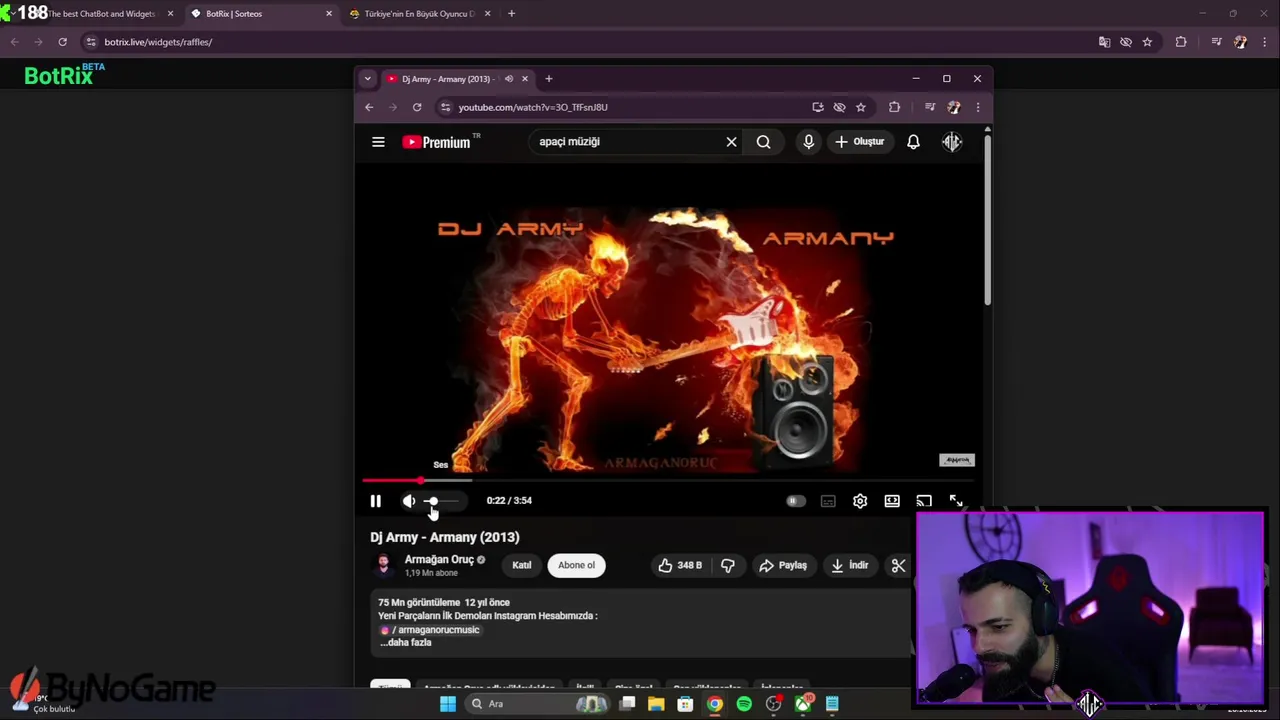Bookmark the BotRix page with the star
The width and height of the screenshot is (1280, 720).
pyautogui.click(x=1147, y=42)
